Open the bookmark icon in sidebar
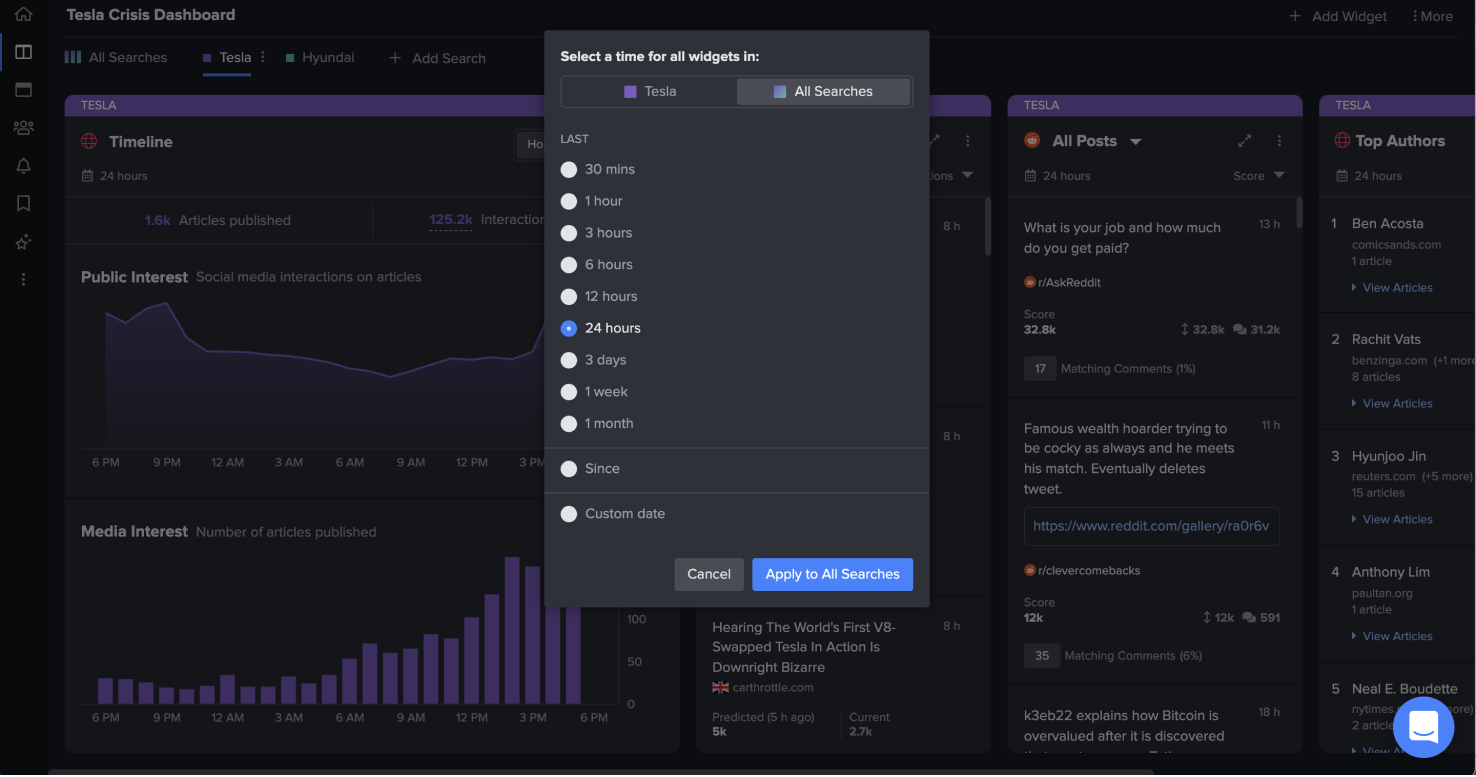The image size is (1476, 777). click(23, 204)
